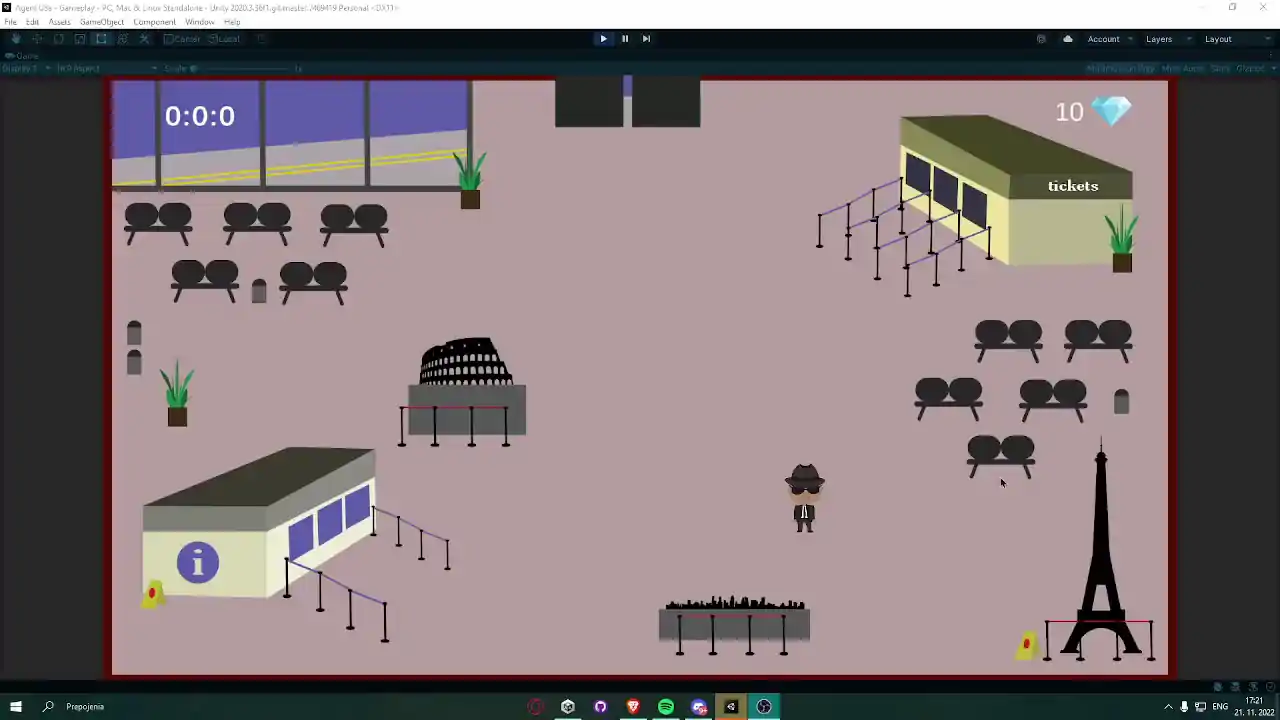Viewport: 1280px width, 720px height.
Task: Open the Display dropdown in Game view
Action: [26, 69]
